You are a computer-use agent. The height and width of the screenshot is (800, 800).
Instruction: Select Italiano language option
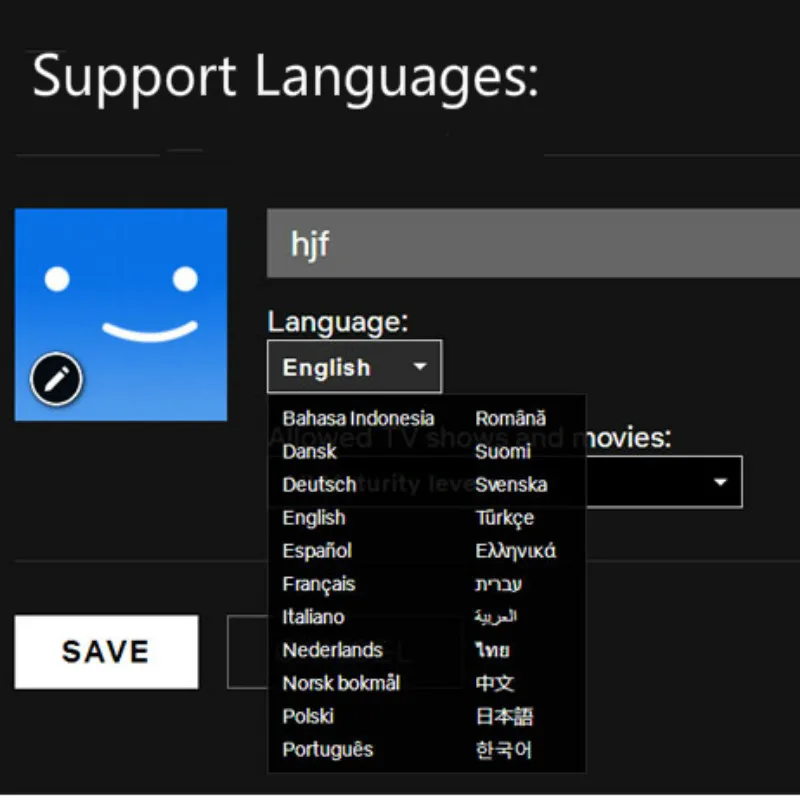(x=313, y=617)
